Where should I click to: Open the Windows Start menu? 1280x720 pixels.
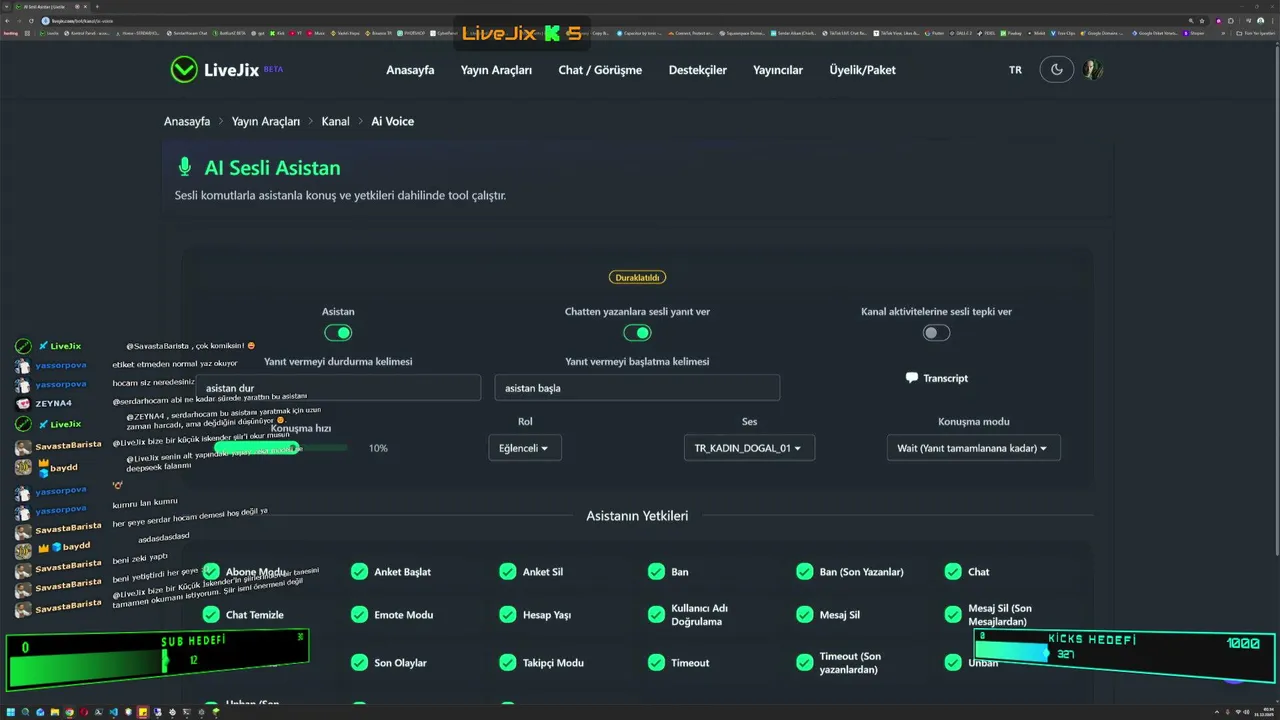(x=12, y=712)
